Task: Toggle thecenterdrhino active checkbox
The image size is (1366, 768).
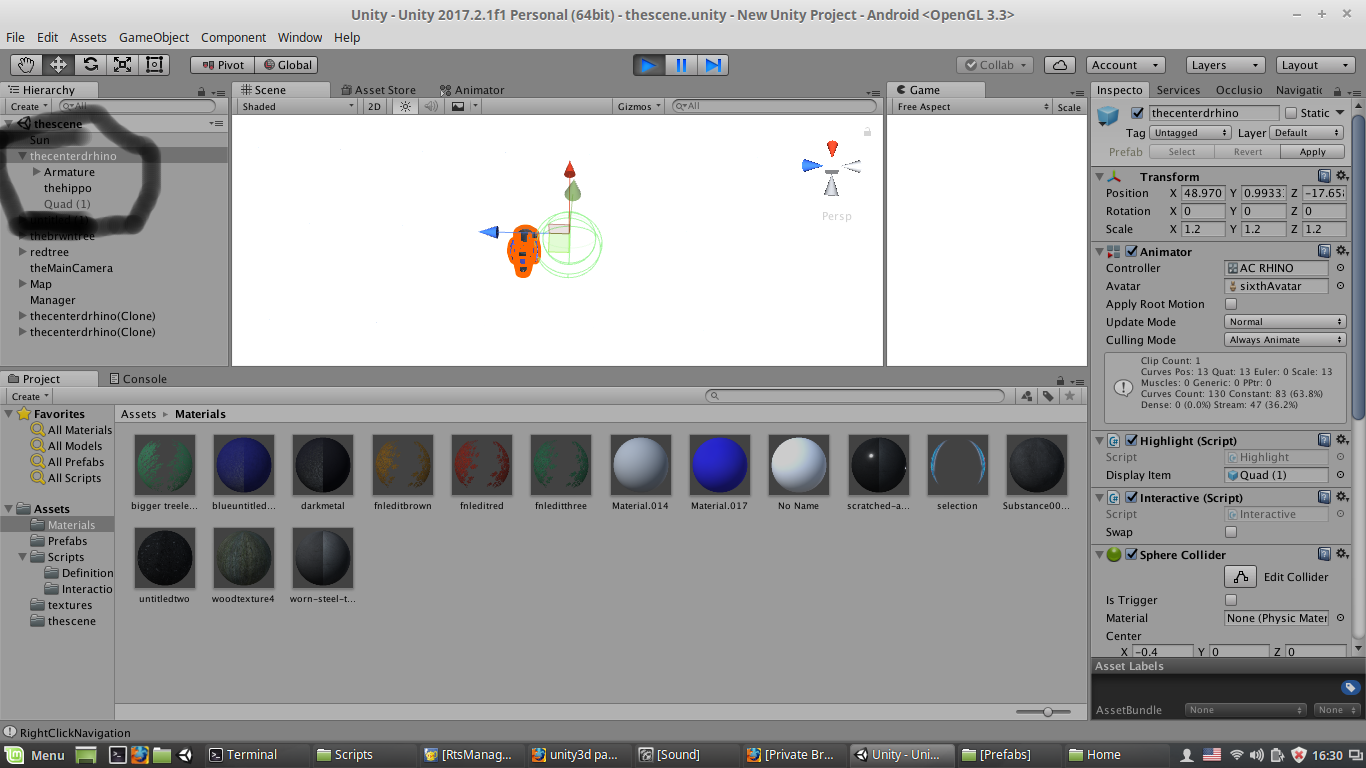Action: point(1137,113)
